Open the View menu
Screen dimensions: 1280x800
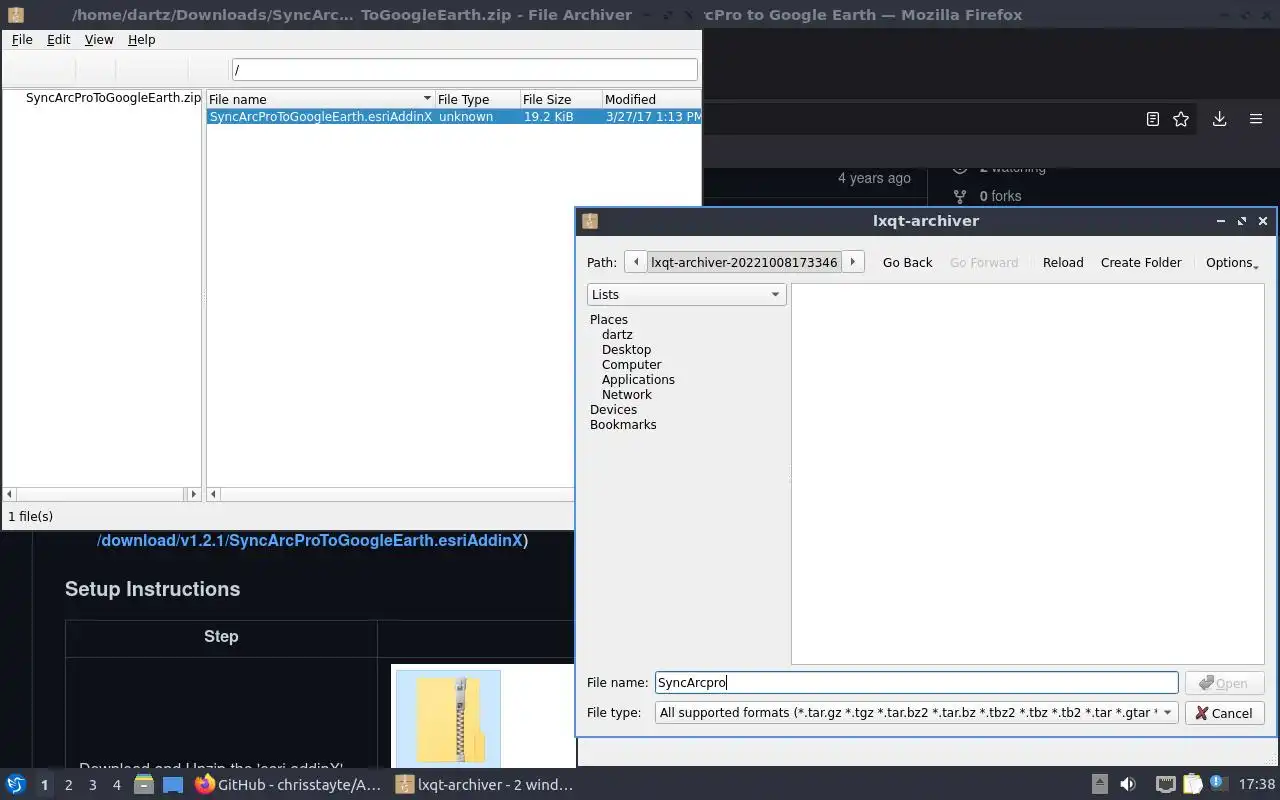(99, 39)
